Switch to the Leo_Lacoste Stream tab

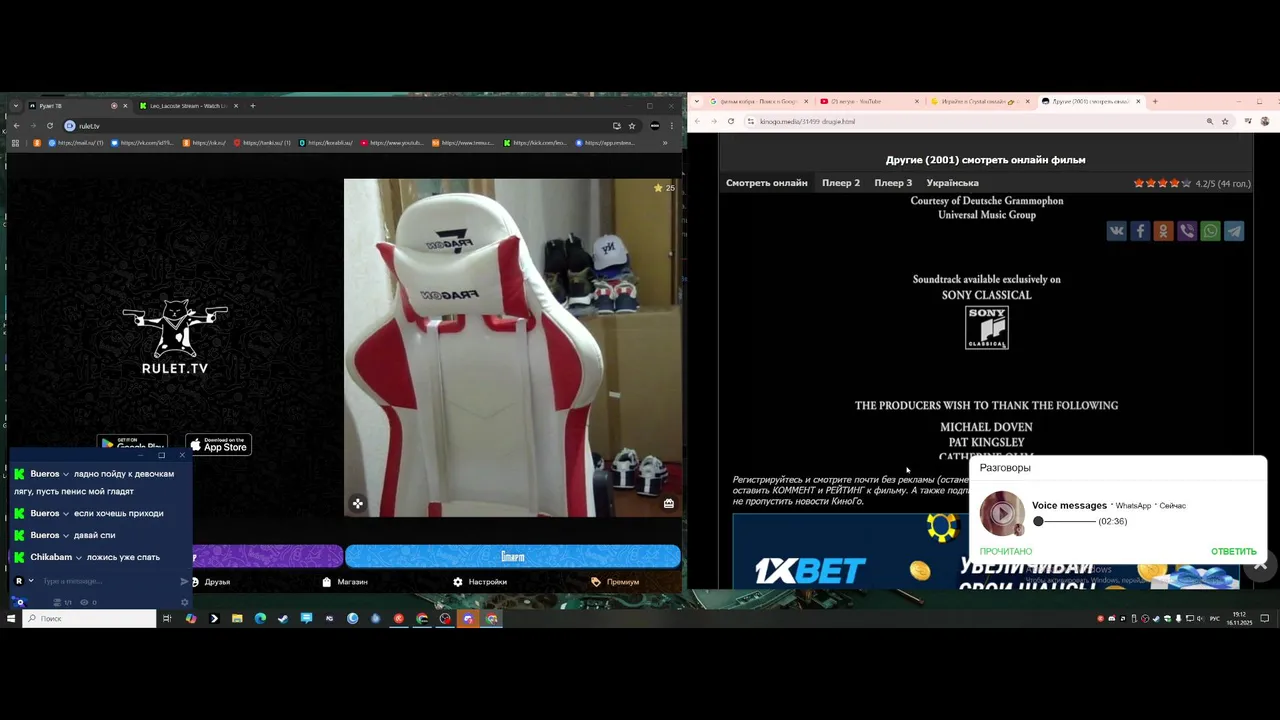(x=187, y=106)
